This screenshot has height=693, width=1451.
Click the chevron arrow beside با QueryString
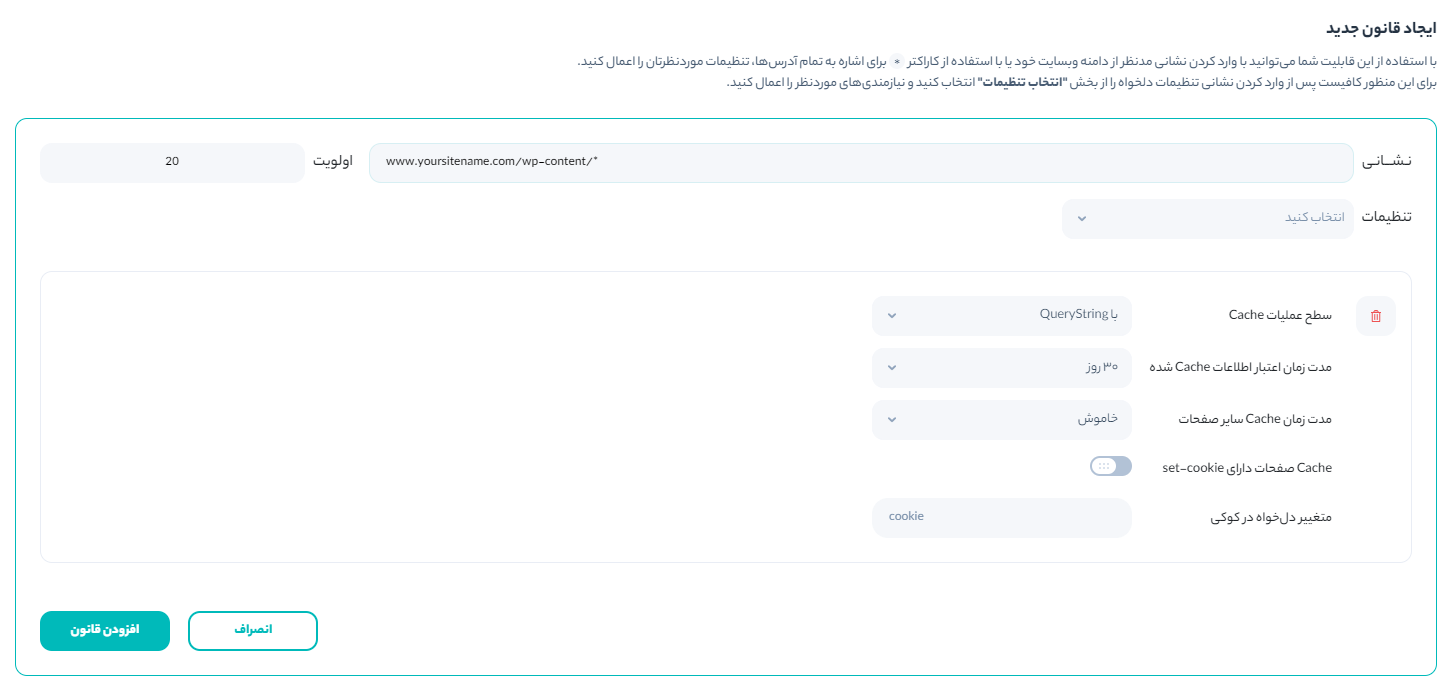(892, 316)
